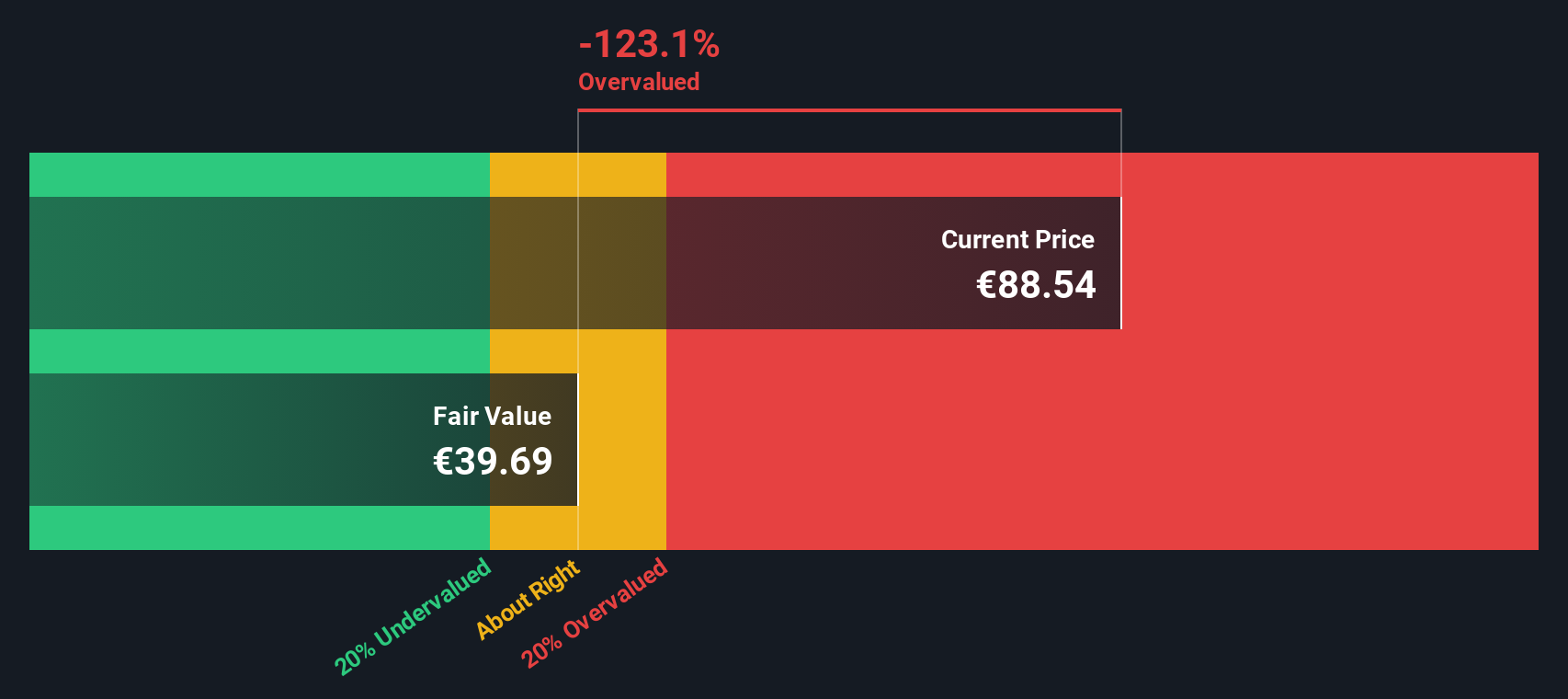Click the white end marker of Current Price bar
The image size is (1568, 699).
tap(1121, 263)
